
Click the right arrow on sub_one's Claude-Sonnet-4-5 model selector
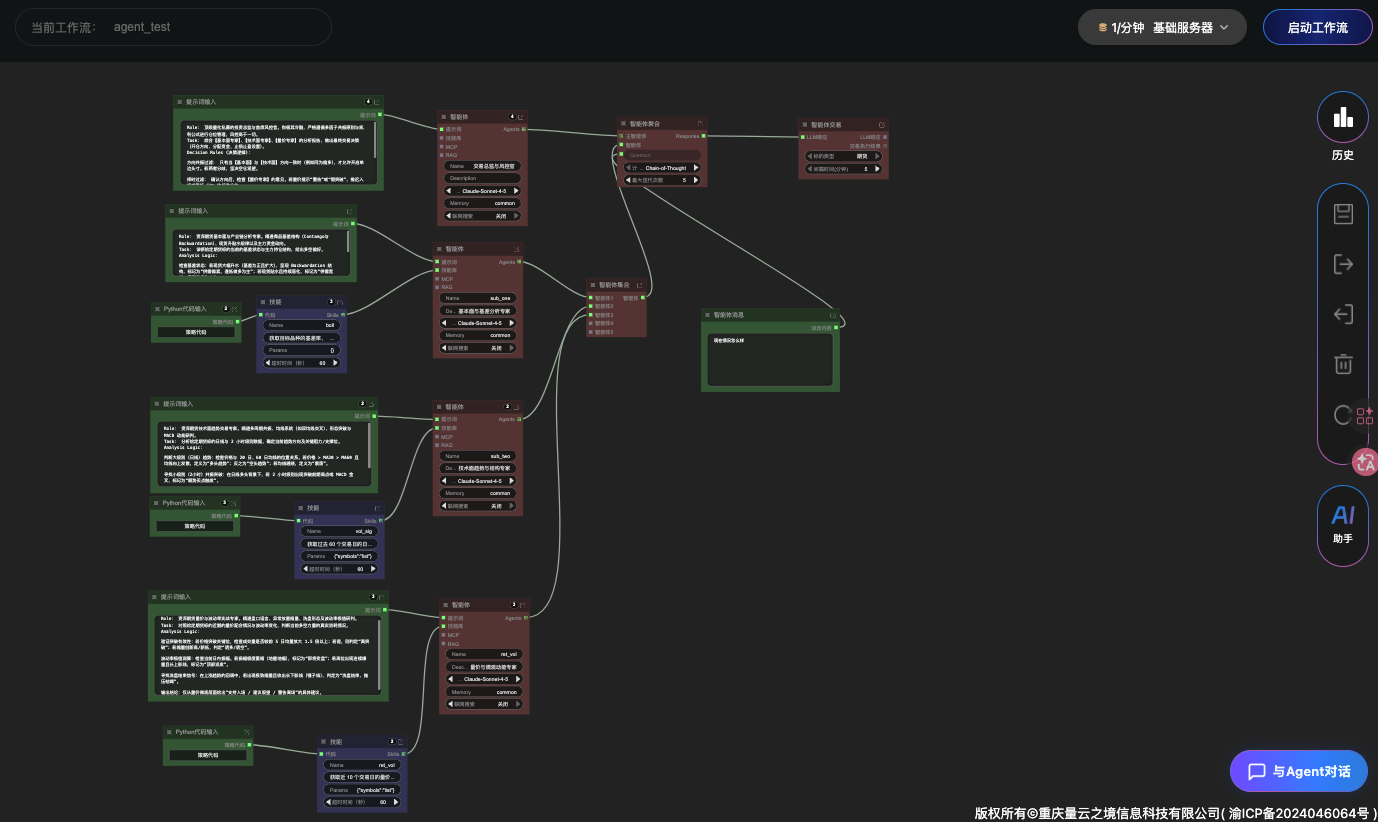coord(514,323)
